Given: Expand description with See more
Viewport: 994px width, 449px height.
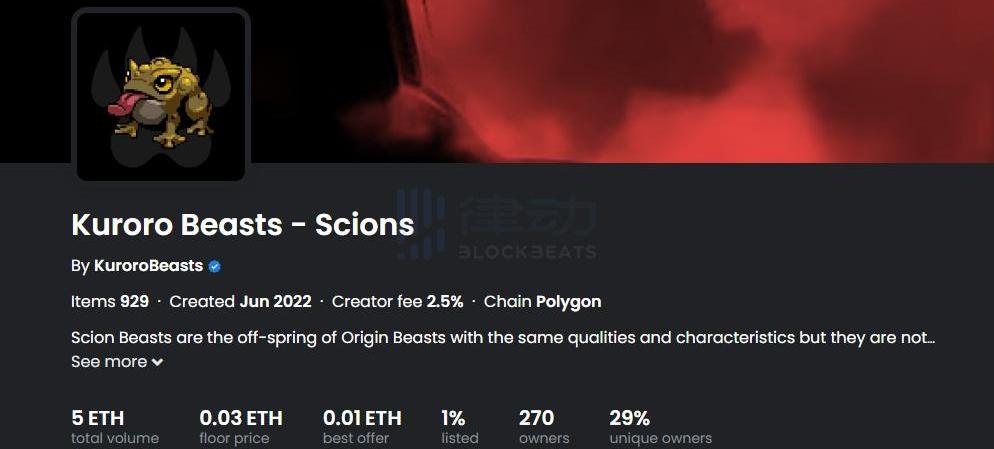Looking at the screenshot, I should pos(109,362).
